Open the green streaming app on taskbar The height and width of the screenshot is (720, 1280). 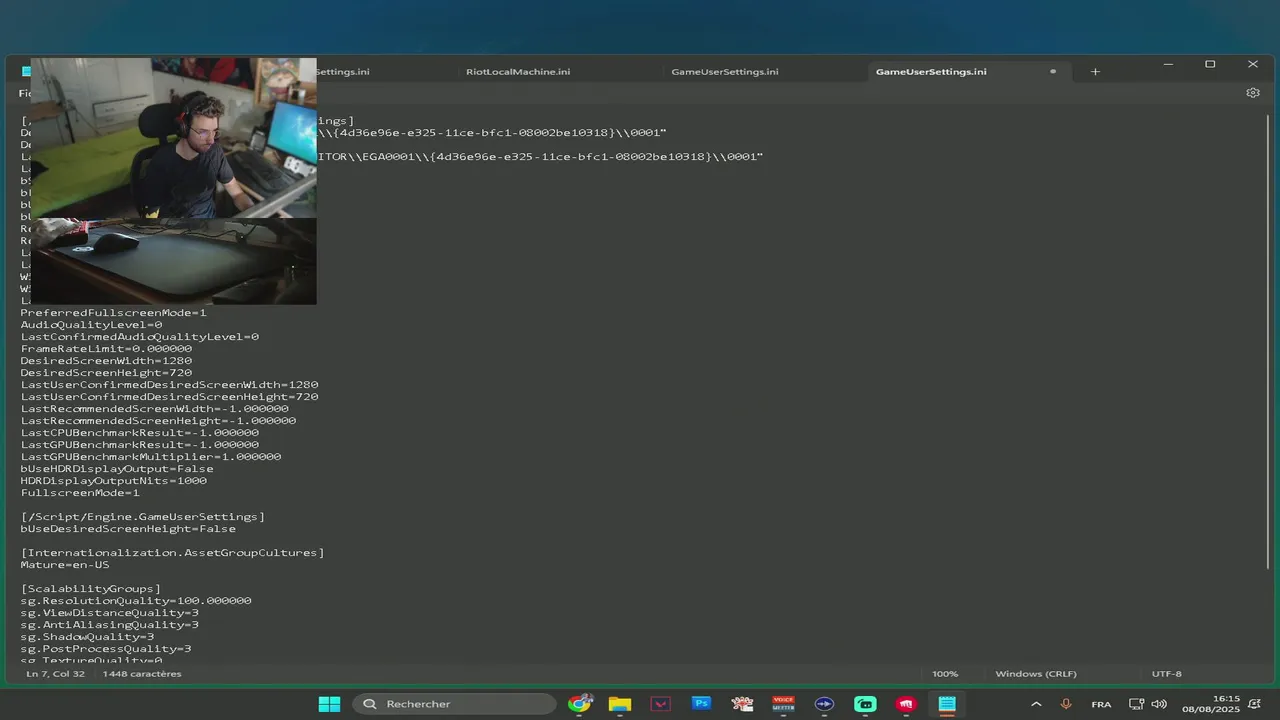pos(865,704)
